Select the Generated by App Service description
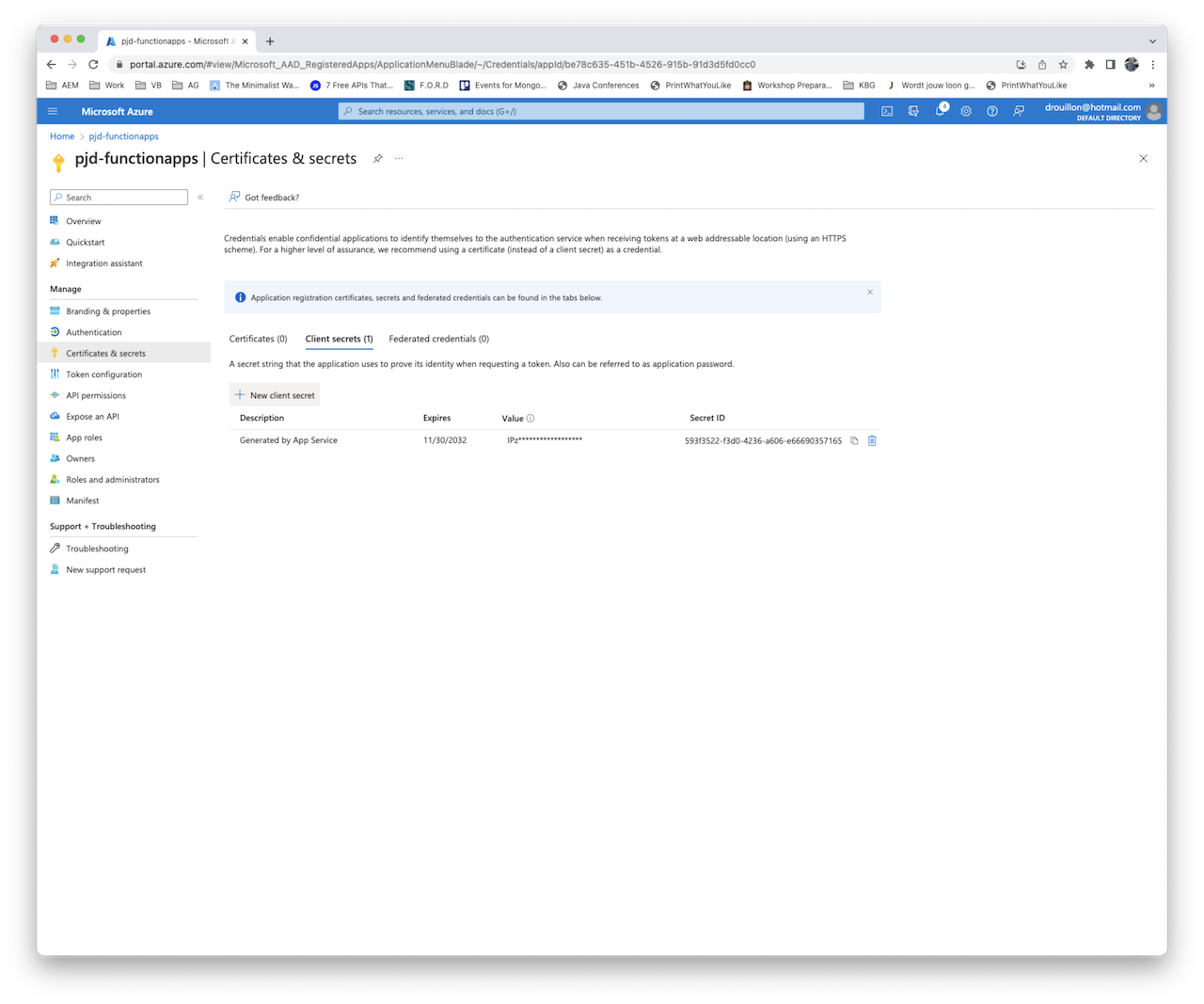Viewport: 1204px width, 1004px height. [289, 440]
